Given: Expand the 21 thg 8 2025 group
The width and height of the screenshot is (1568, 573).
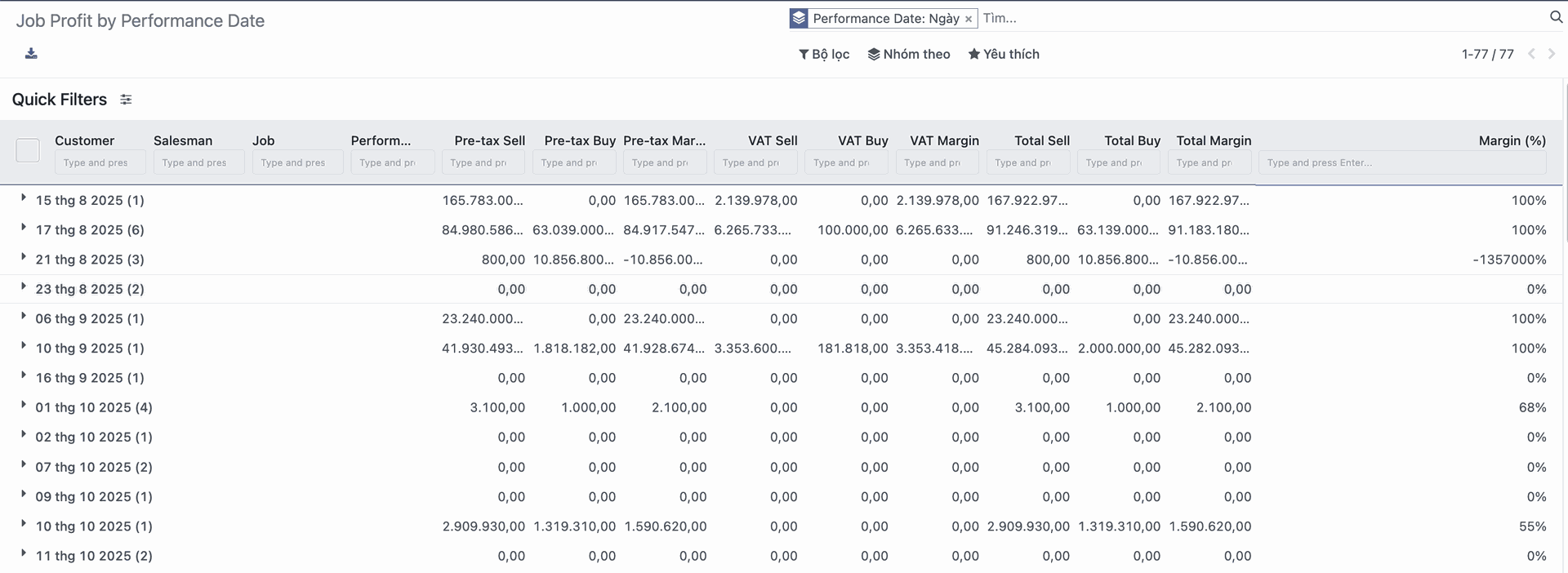Looking at the screenshot, I should click(x=24, y=257).
